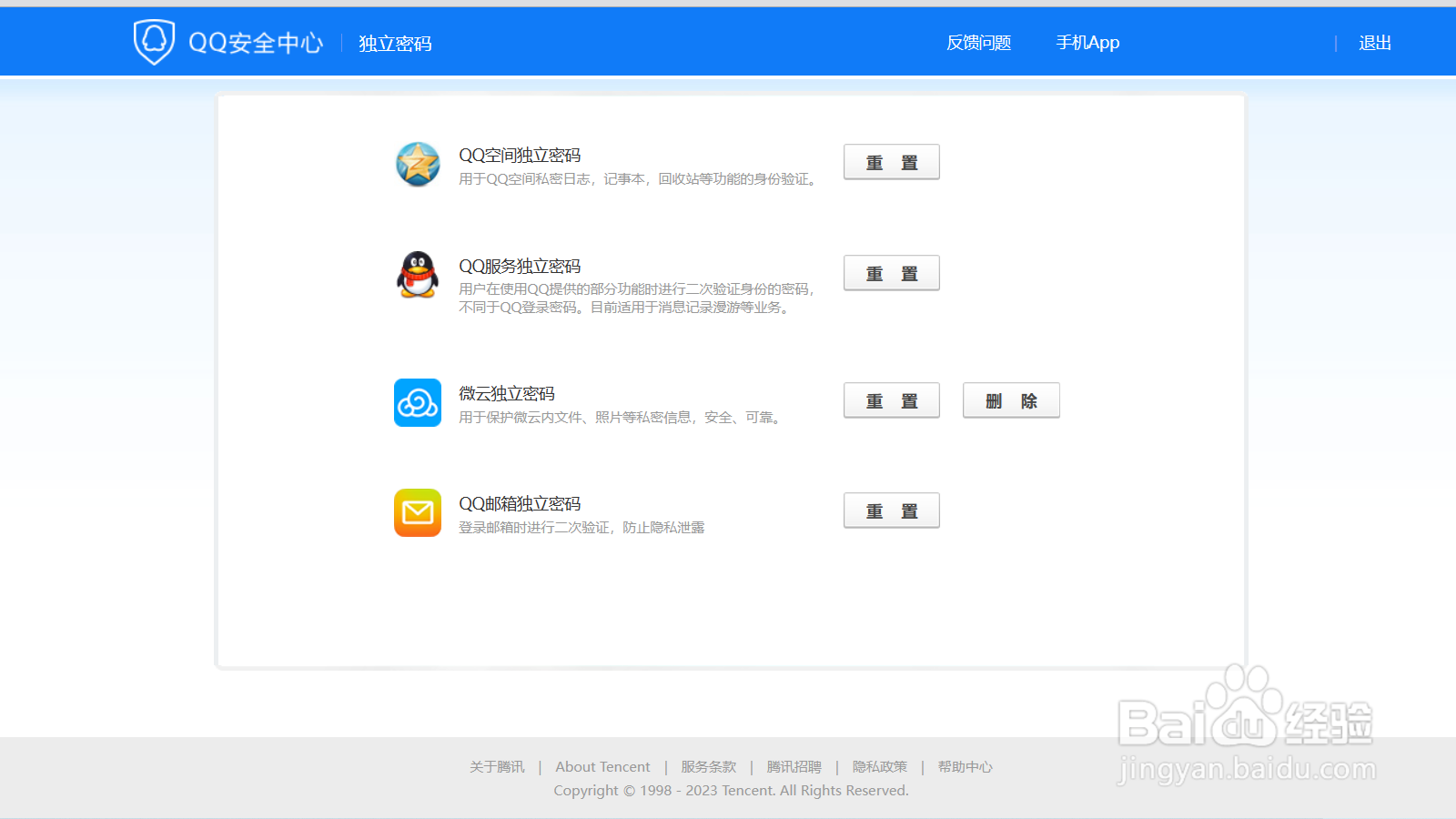Select the QQ邮箱独立密码 heading text
Viewport: 1456px width, 819px height.
point(520,504)
